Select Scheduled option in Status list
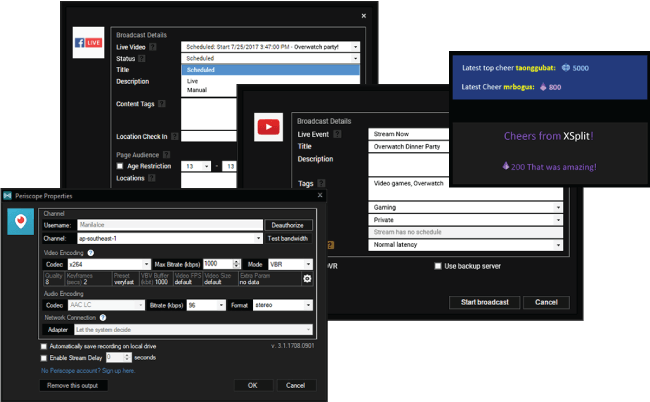 pyautogui.click(x=270, y=70)
